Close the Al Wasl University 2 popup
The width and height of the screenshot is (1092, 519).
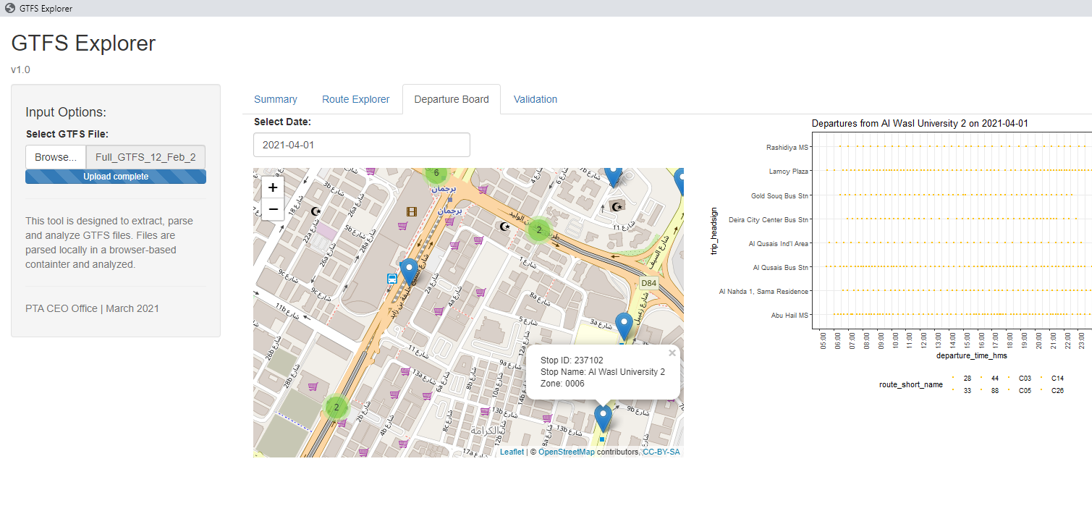point(672,353)
